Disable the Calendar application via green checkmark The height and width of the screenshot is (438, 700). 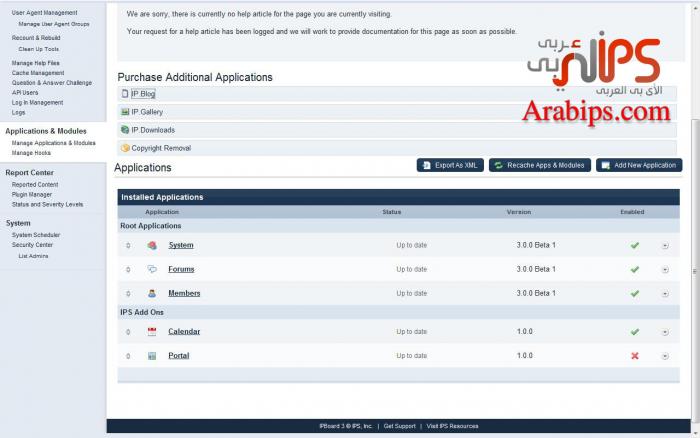pos(634,331)
